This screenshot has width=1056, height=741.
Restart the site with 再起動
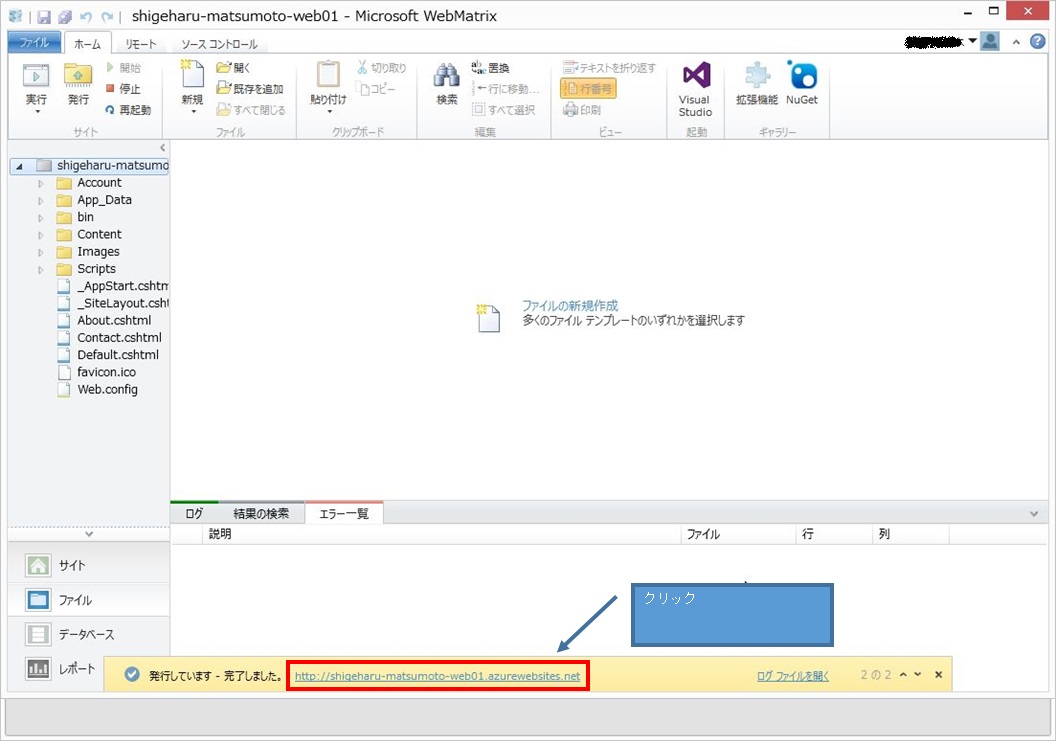click(128, 110)
